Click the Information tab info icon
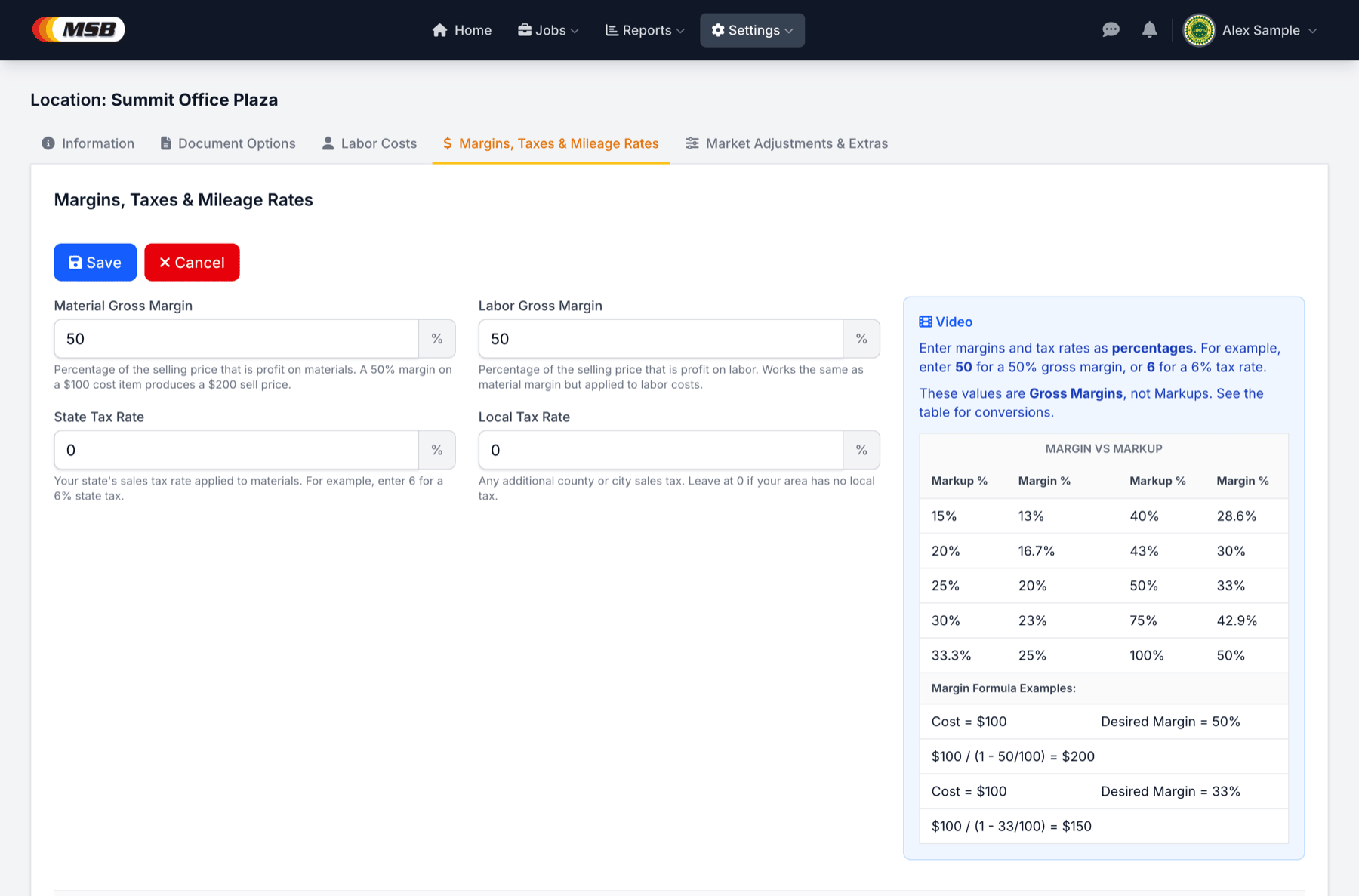Viewport: 1359px width, 896px height. 48,143
